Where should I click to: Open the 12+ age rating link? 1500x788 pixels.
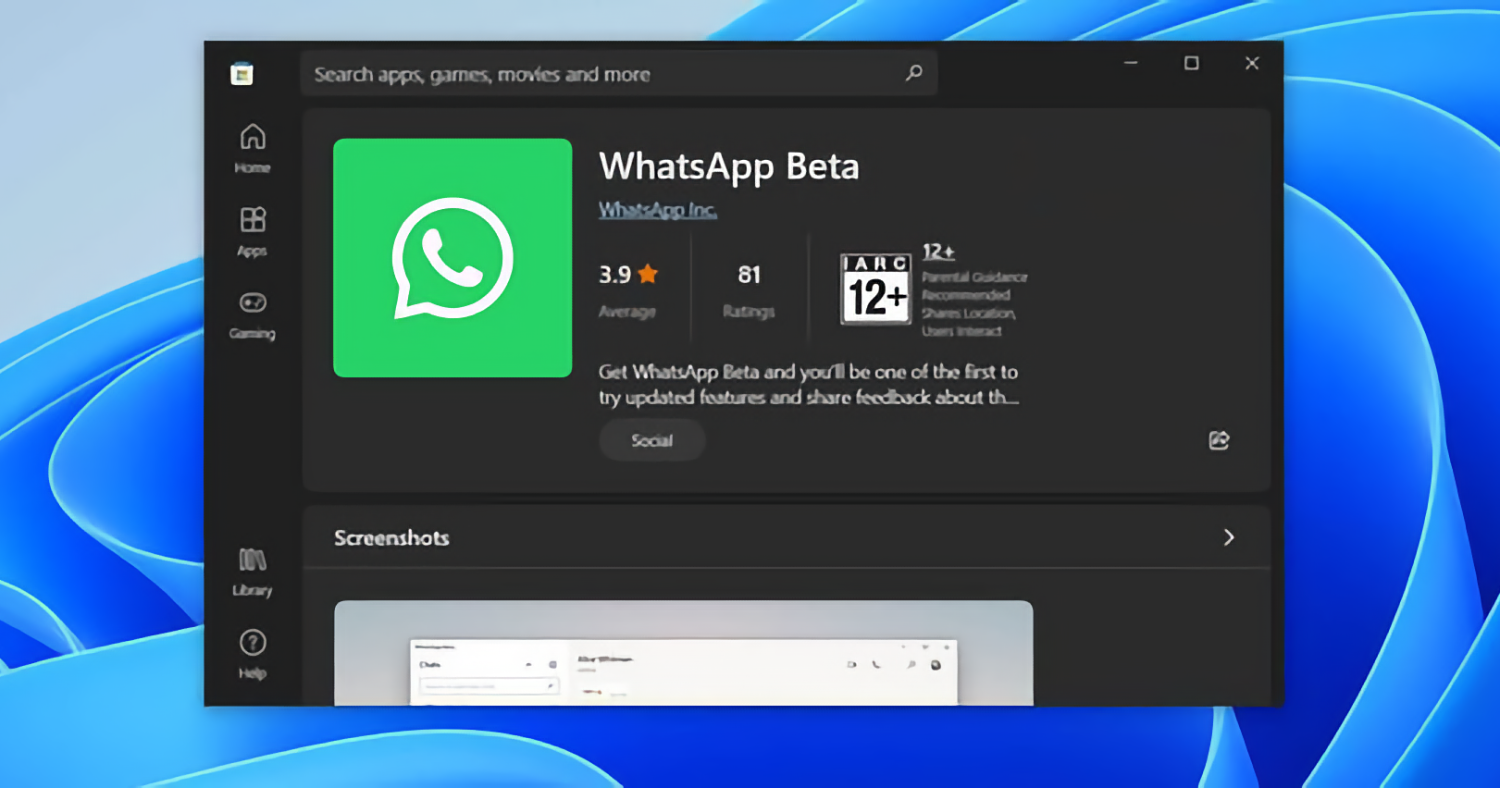(938, 251)
